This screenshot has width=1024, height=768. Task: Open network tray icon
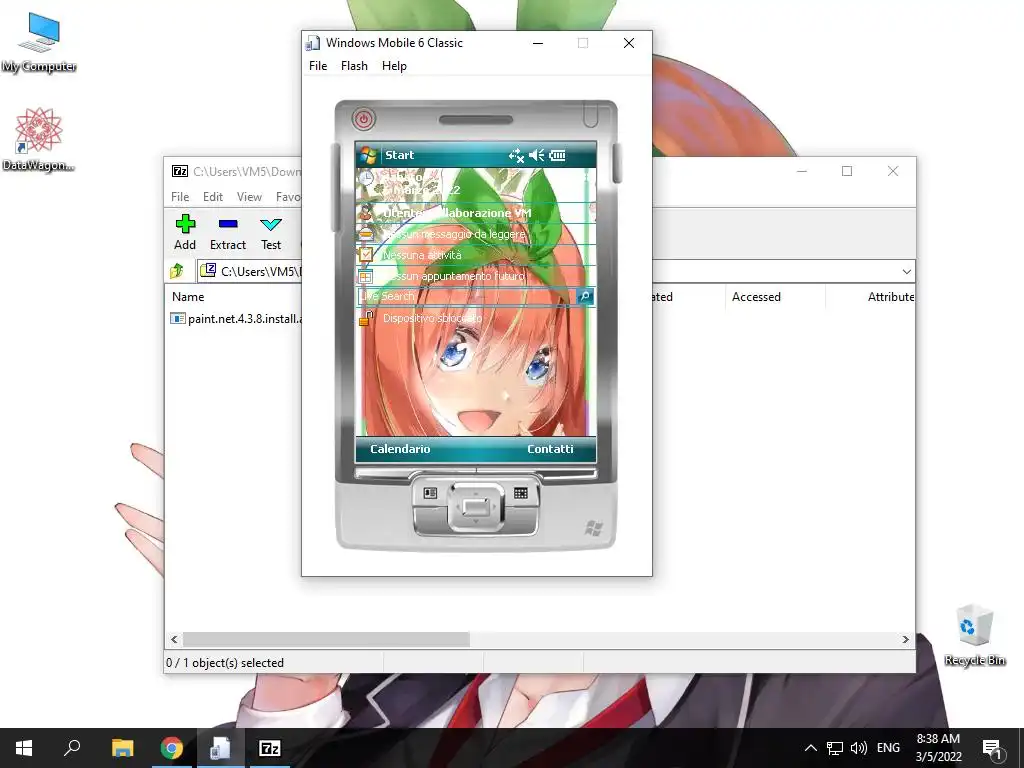click(835, 748)
